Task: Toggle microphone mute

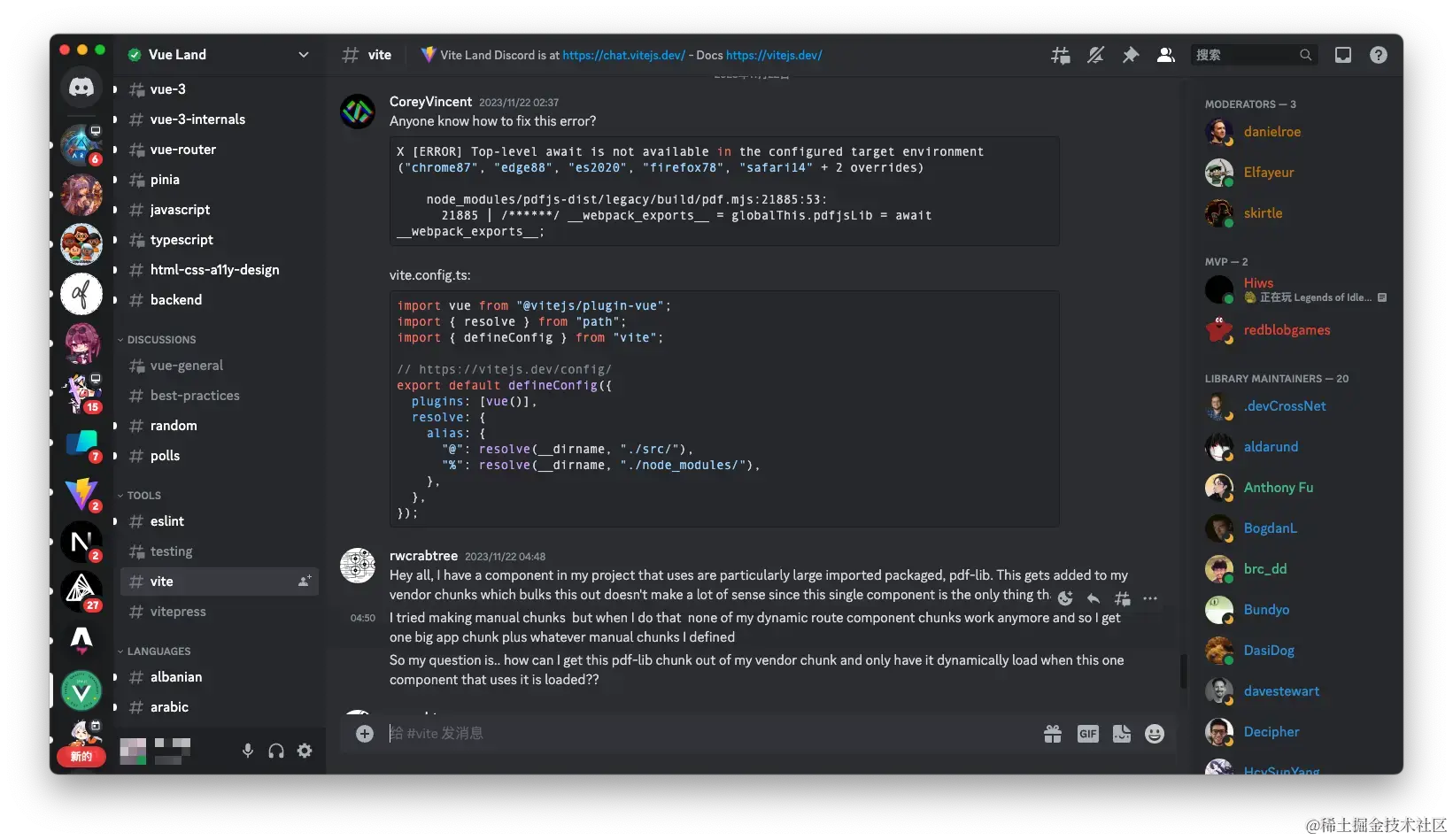Action: click(248, 751)
